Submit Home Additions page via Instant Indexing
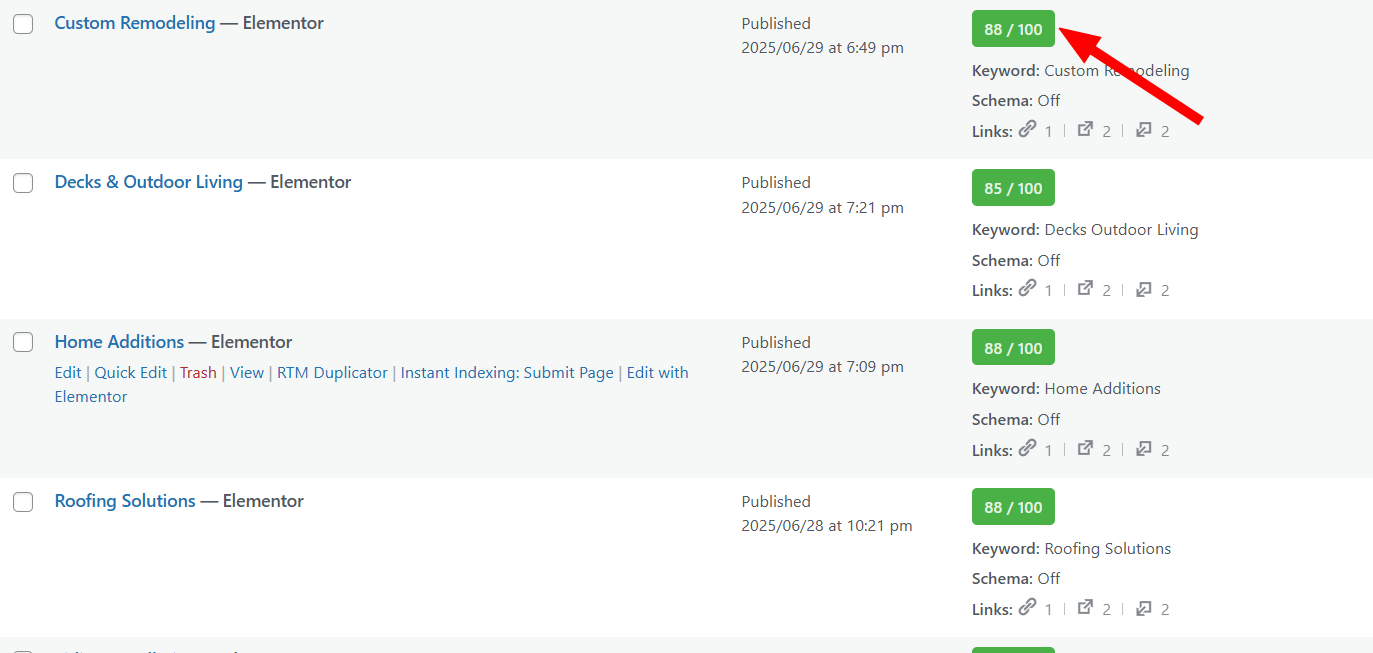Image resolution: width=1373 pixels, height=653 pixels. click(507, 373)
